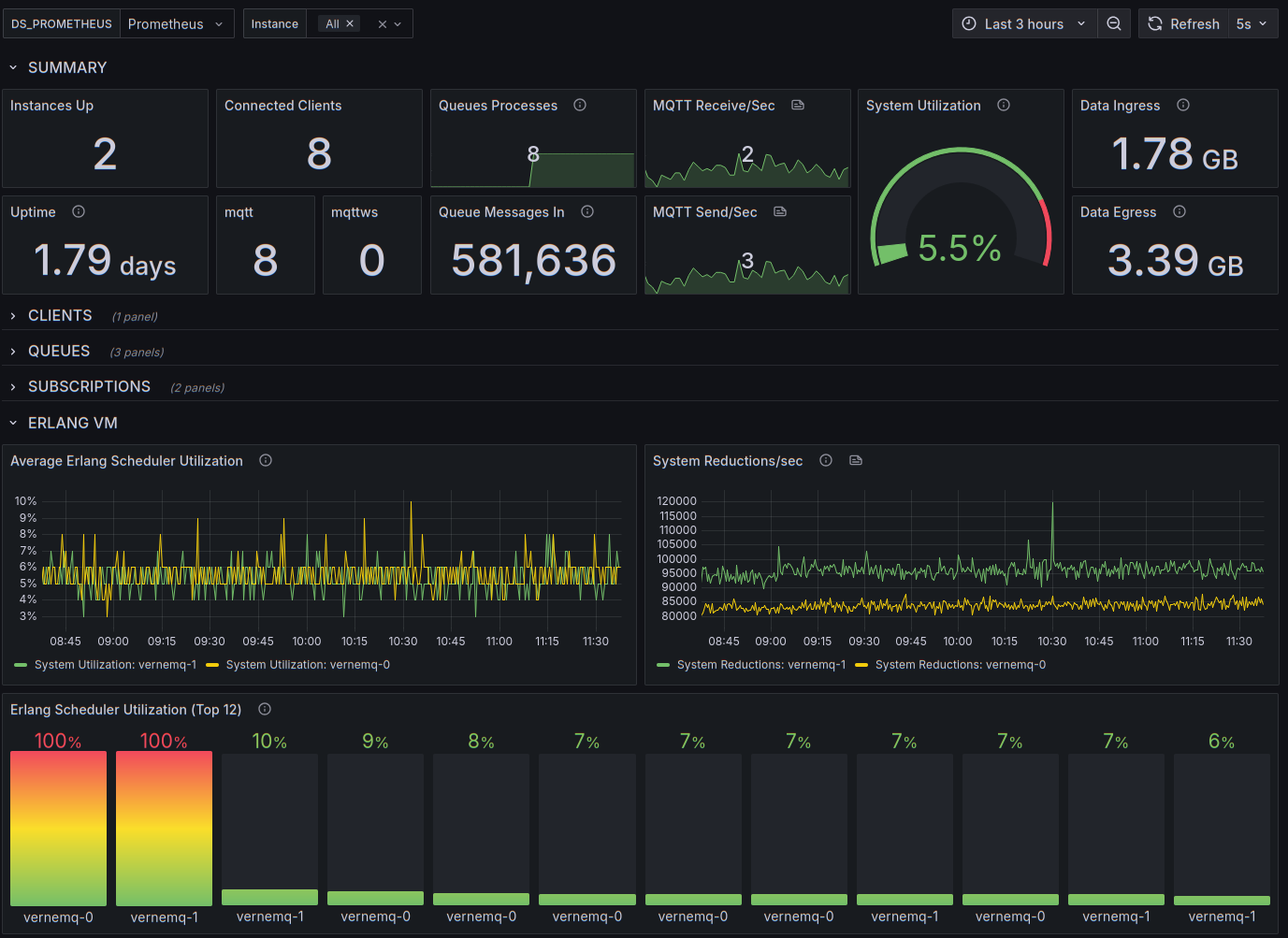Click the zoom out time range icon
Viewport: 1288px width, 938px height.
point(1113,23)
